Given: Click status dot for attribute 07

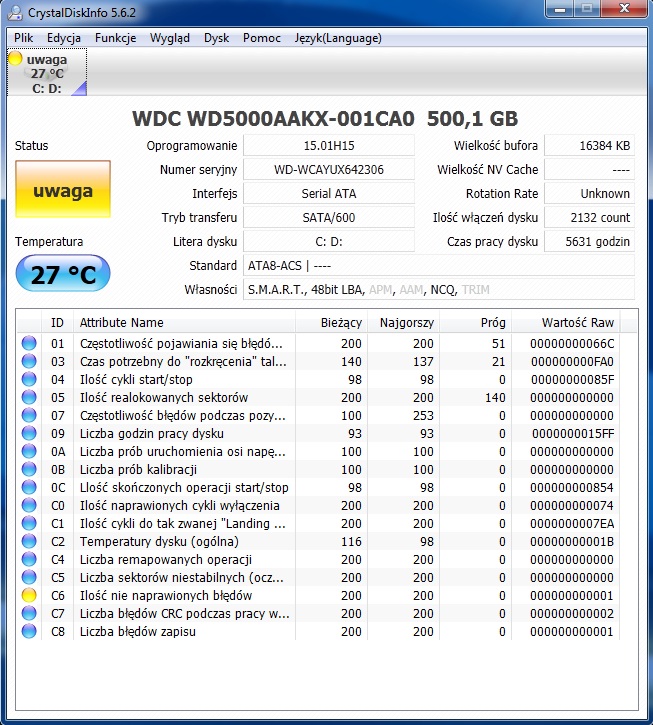Looking at the screenshot, I should 29,415.
